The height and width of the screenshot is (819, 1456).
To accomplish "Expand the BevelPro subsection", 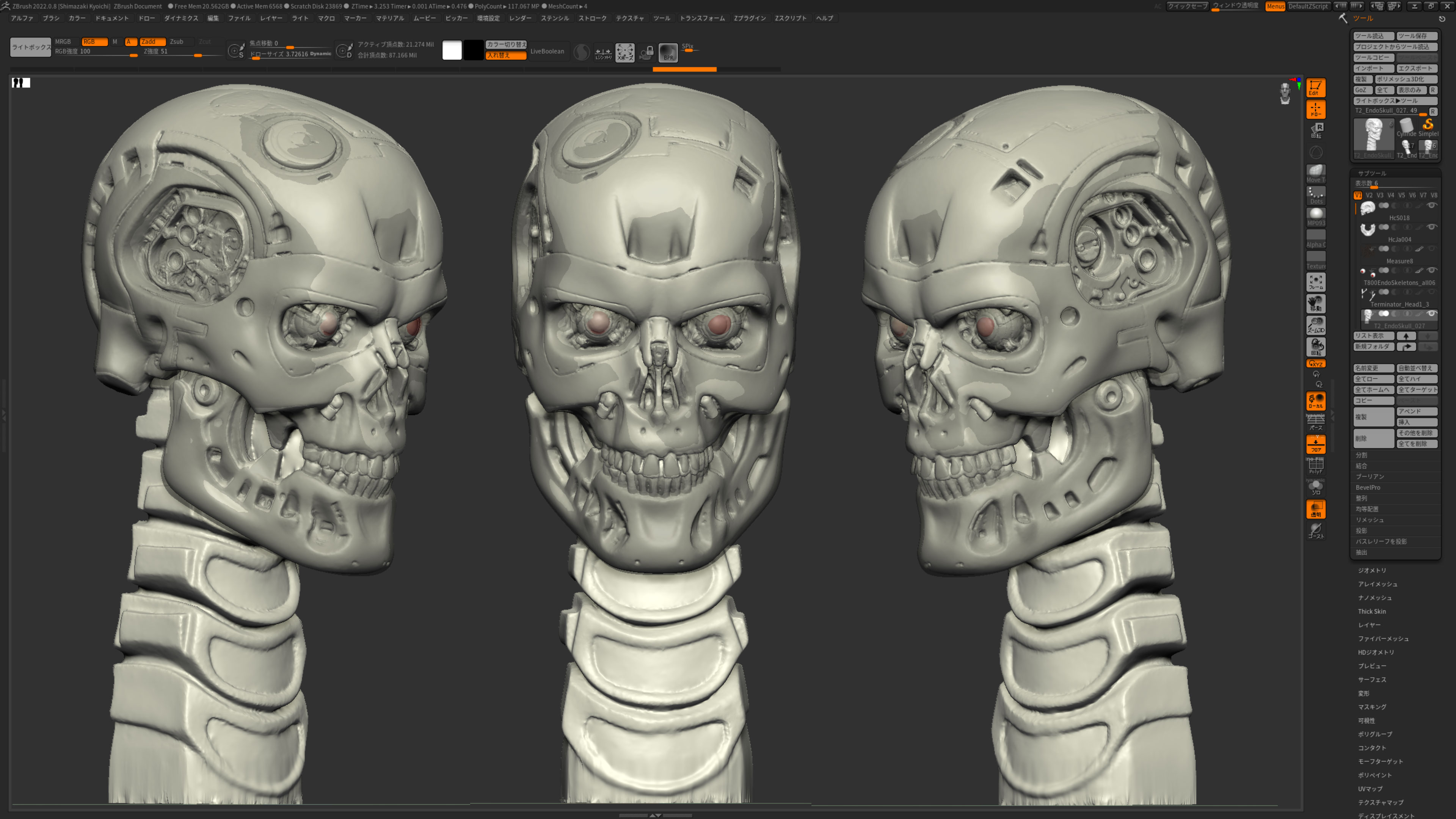I will tap(1367, 487).
